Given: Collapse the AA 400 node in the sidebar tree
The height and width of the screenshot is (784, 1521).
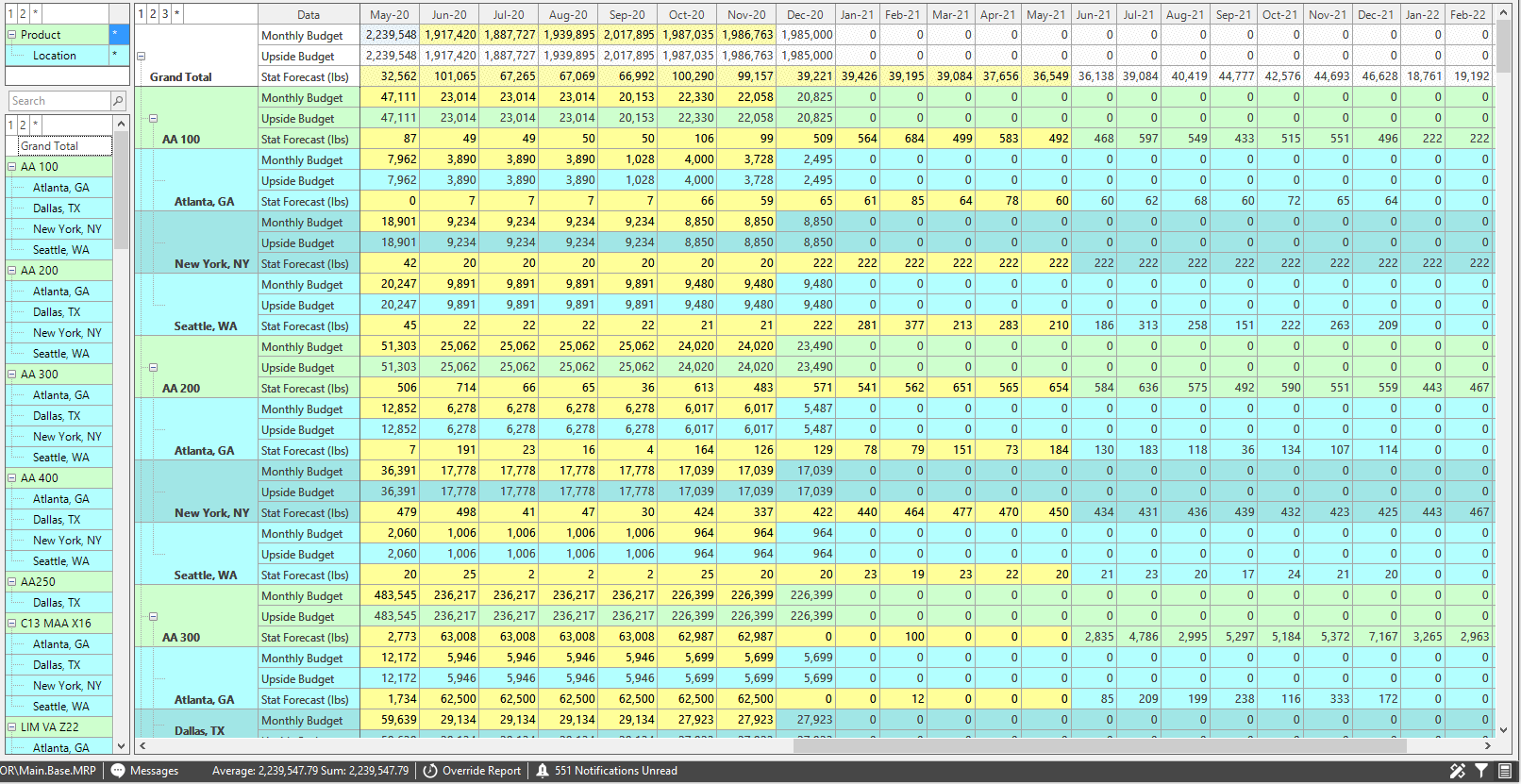Looking at the screenshot, I should tap(12, 478).
